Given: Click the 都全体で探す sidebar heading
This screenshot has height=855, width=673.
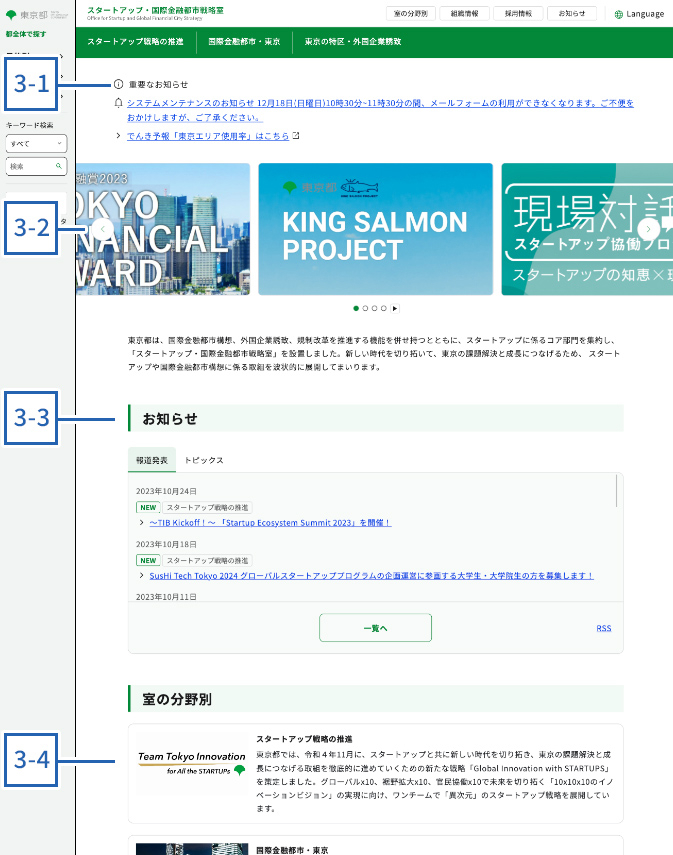Looking at the screenshot, I should click(26, 34).
